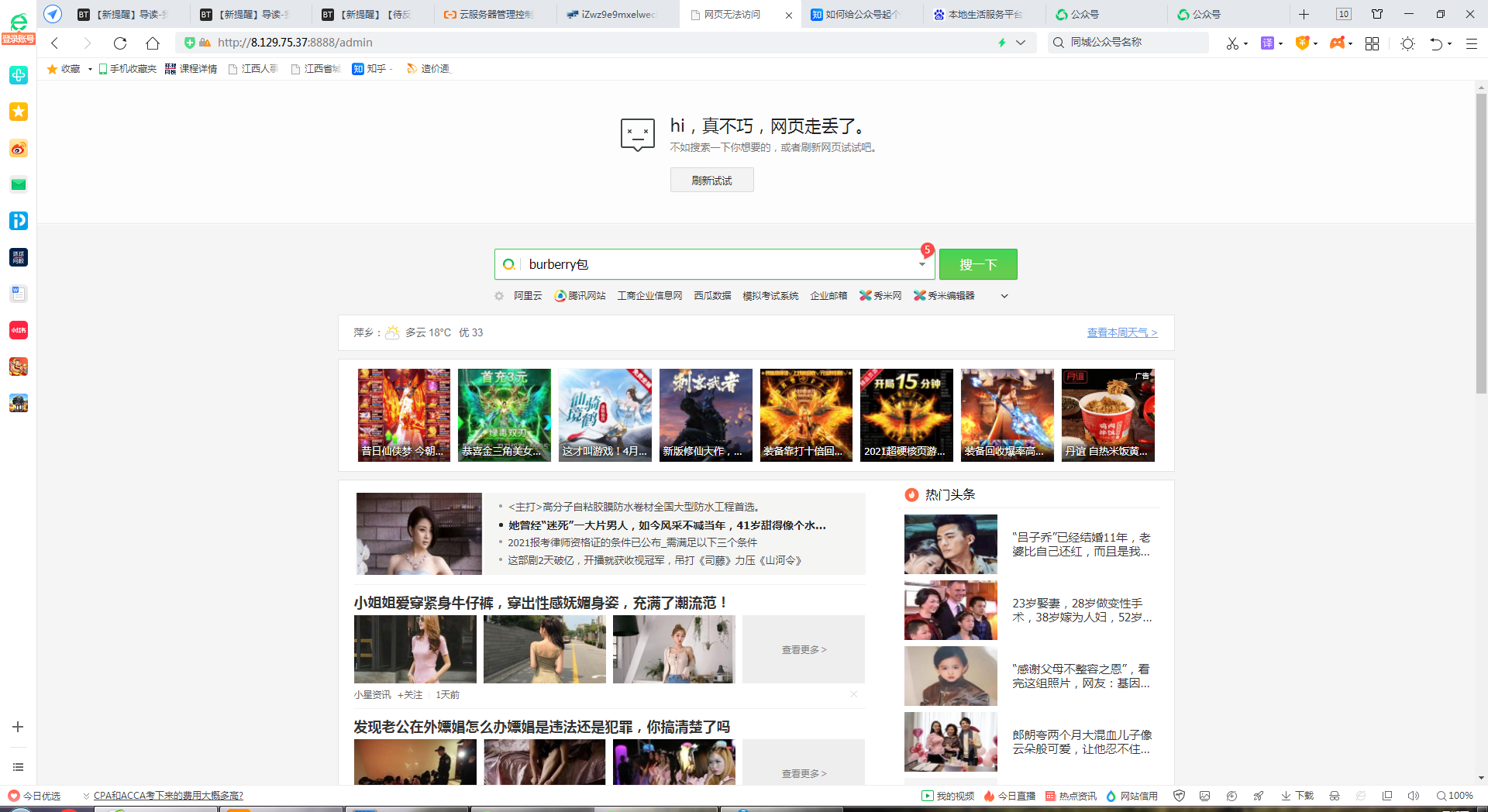The height and width of the screenshot is (812, 1488).
Task: Open the browser main menu icon
Action: [x=1471, y=43]
